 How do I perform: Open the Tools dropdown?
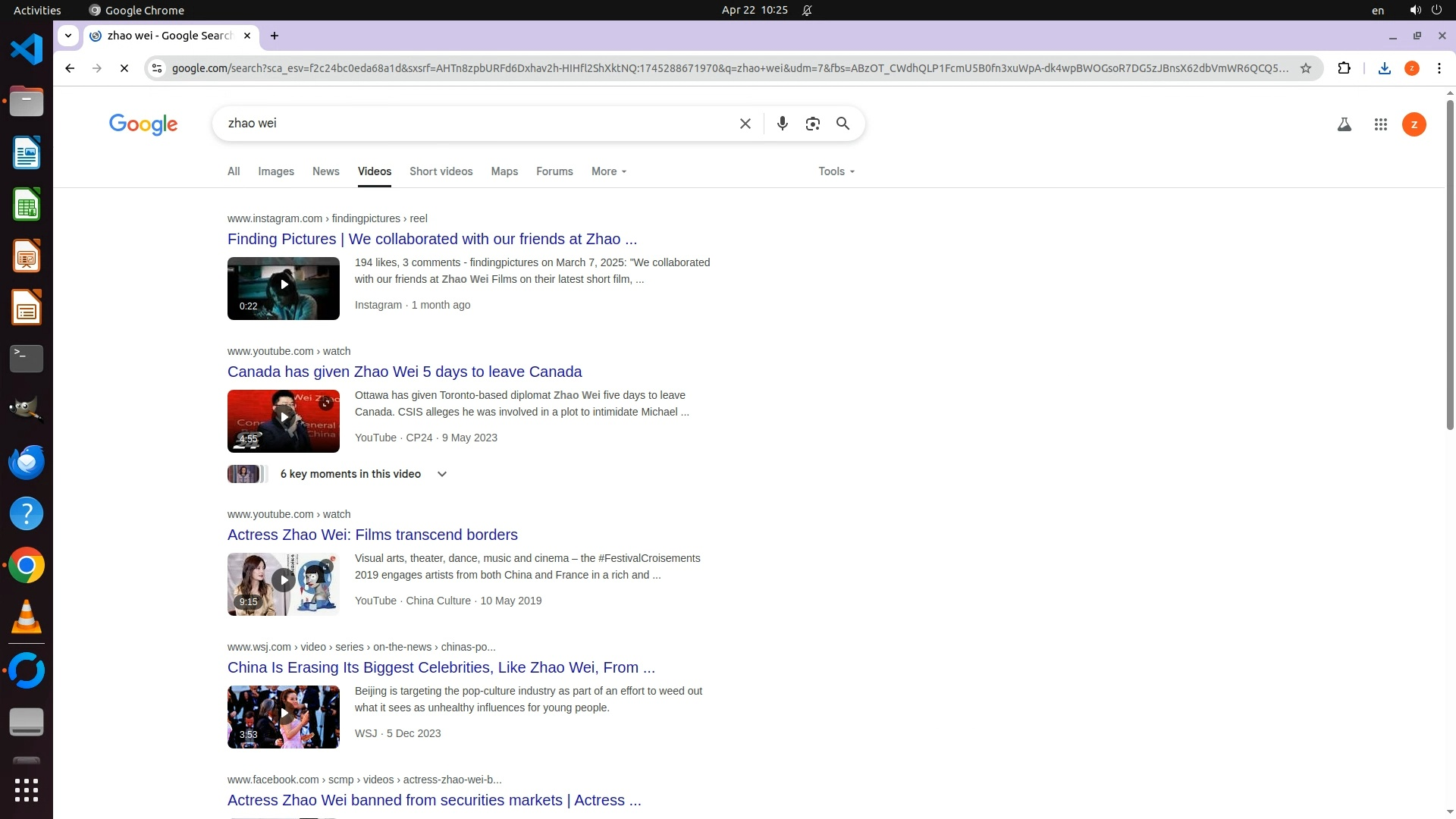point(836,171)
